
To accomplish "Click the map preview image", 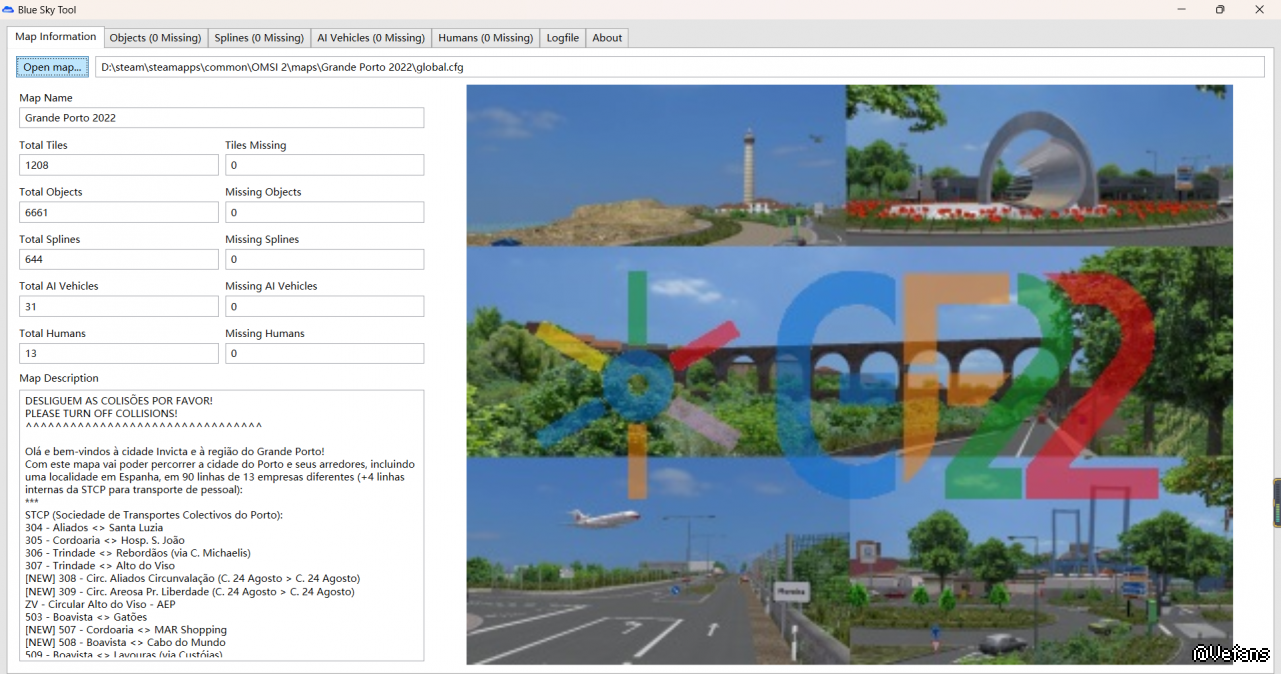I will 849,374.
